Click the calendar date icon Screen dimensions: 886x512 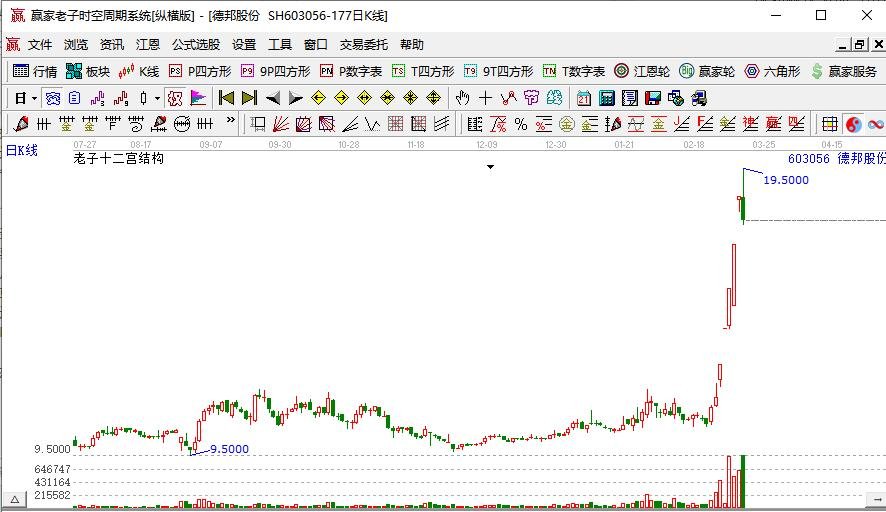click(x=584, y=98)
